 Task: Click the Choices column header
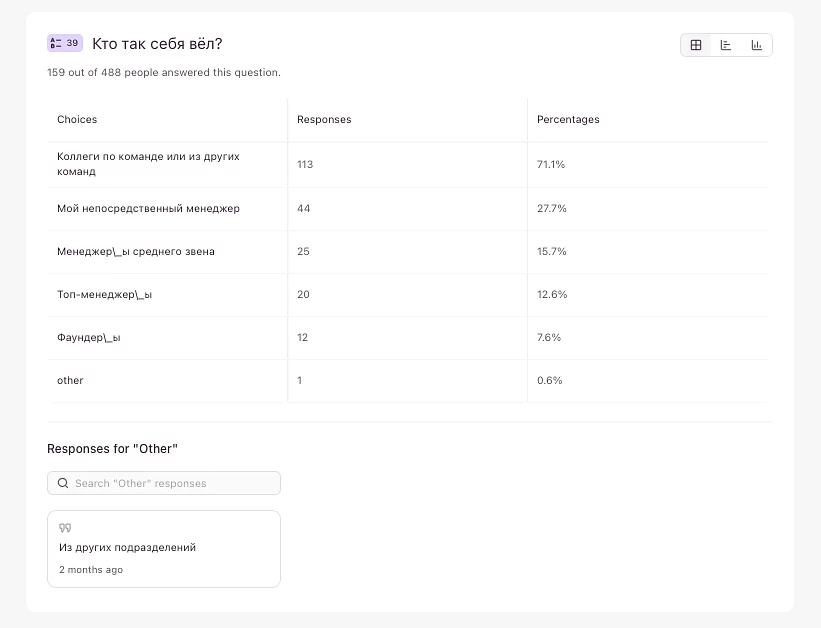click(x=77, y=120)
